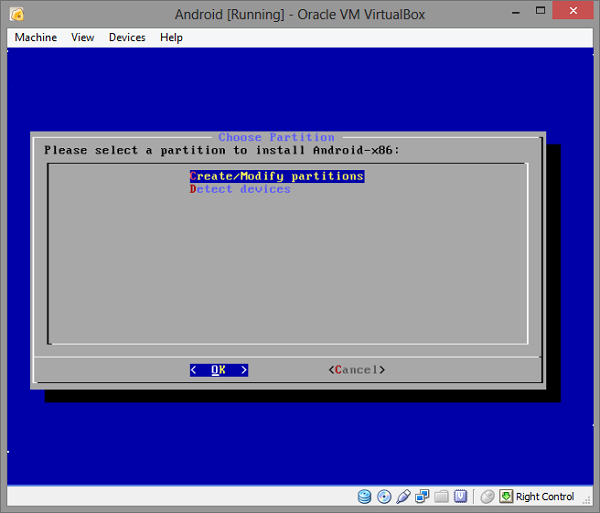The image size is (600, 513).
Task: Click the VirtualBox icon in title bar
Action: [17, 15]
